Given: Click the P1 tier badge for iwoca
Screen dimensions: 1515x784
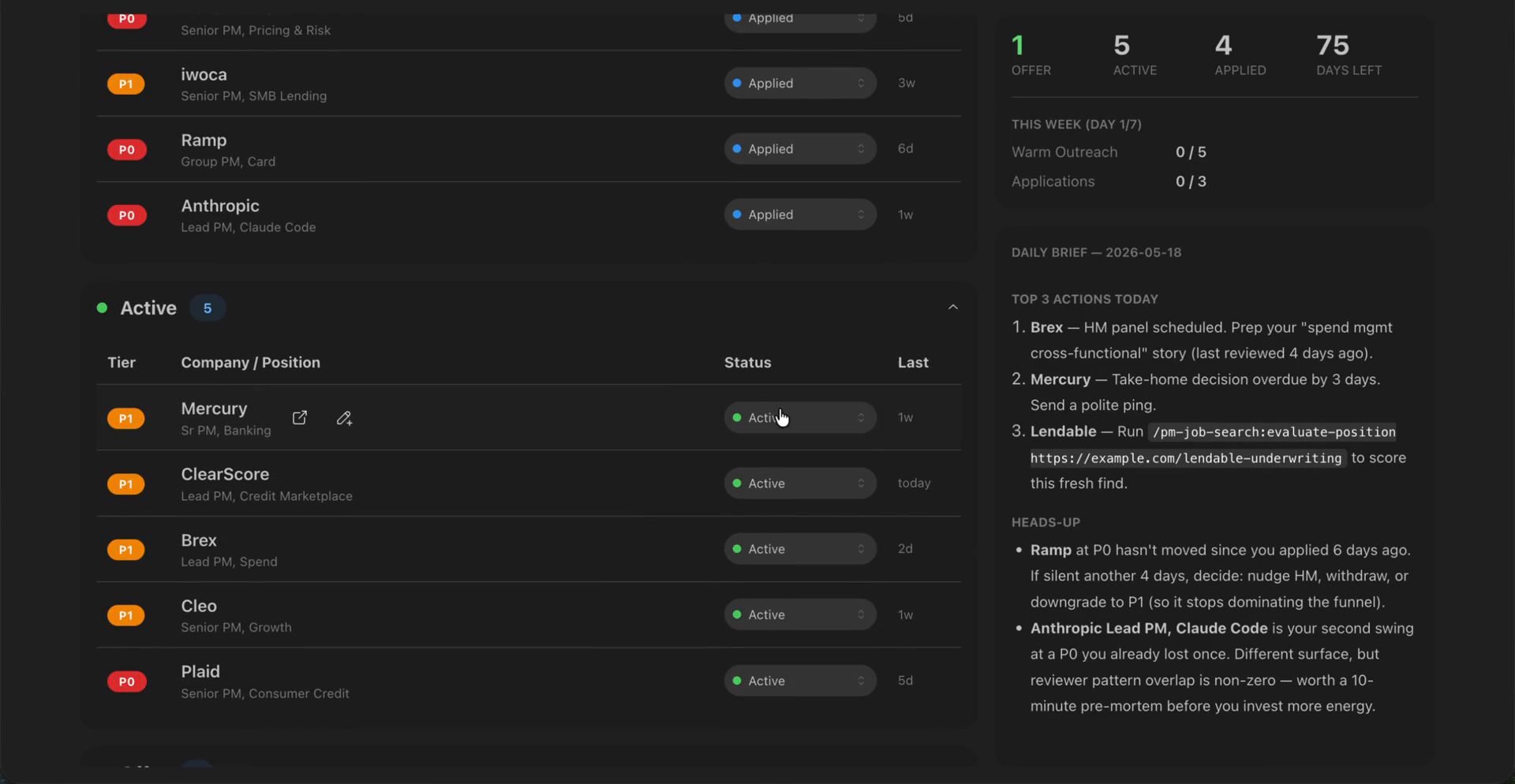Looking at the screenshot, I should (126, 84).
